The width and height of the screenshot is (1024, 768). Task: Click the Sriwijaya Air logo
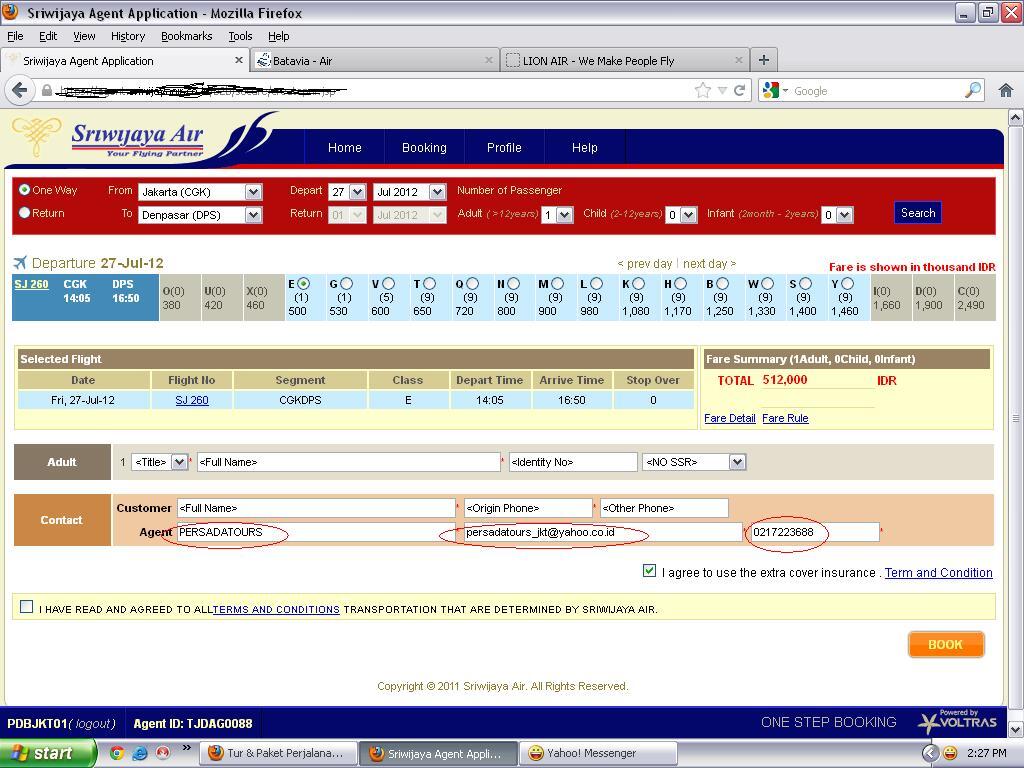137,138
